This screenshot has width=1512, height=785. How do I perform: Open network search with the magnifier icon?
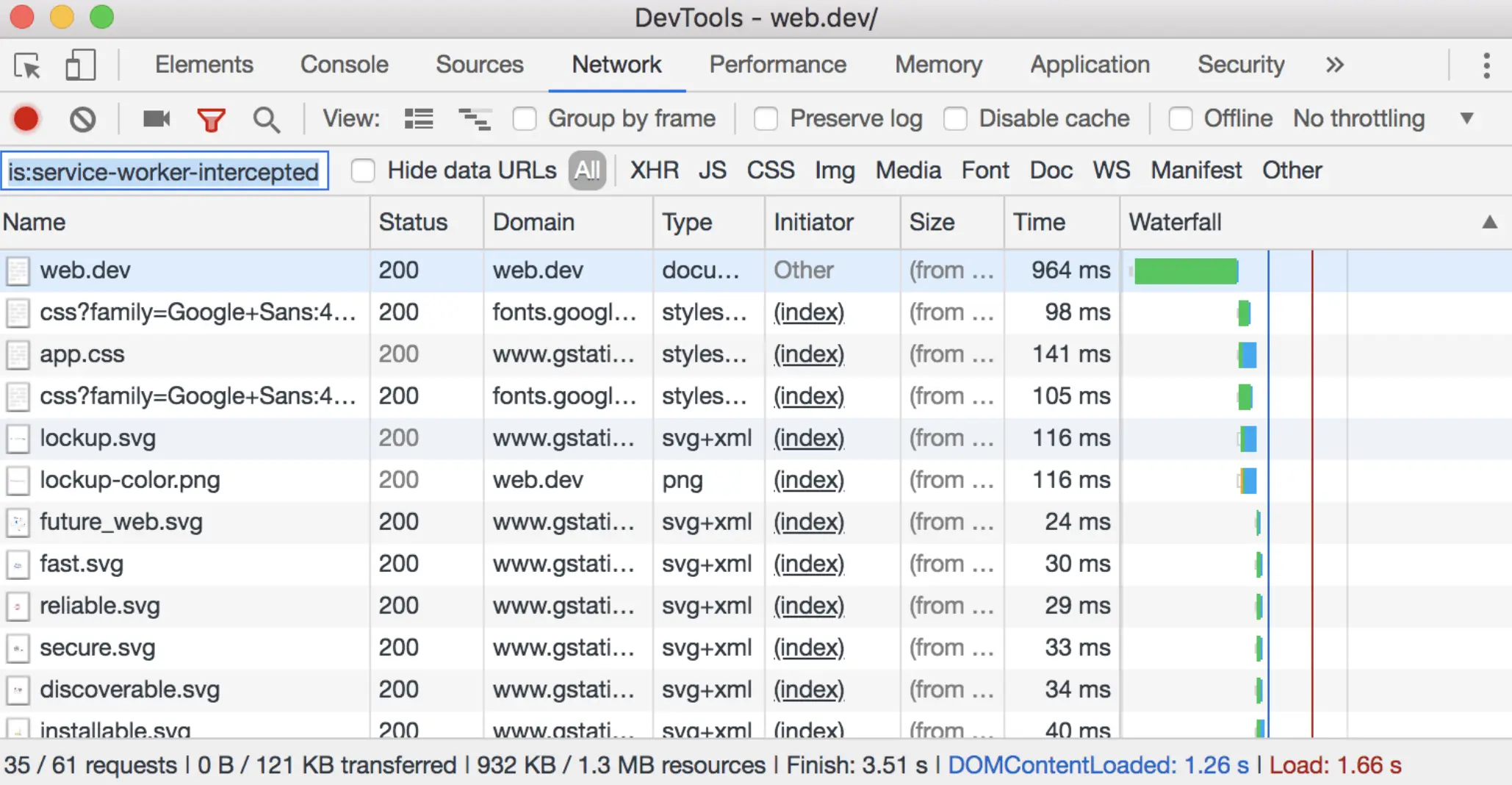pos(266,119)
